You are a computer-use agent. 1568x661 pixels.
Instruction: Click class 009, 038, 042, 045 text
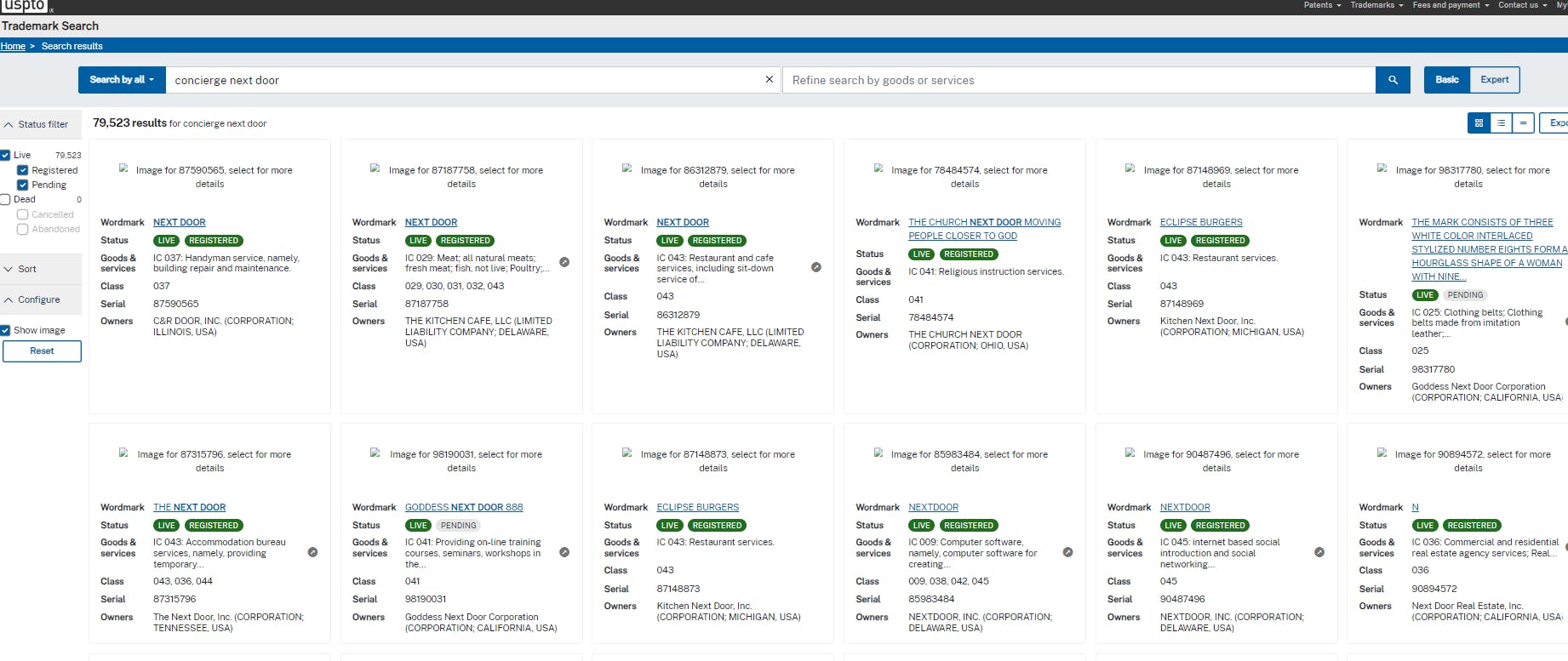tap(948, 581)
